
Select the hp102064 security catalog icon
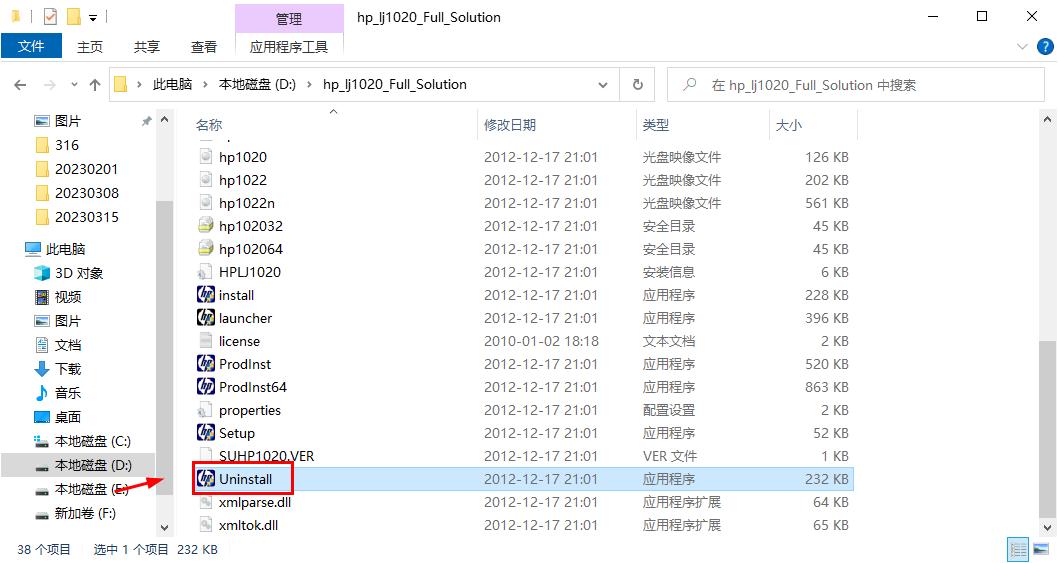click(206, 248)
